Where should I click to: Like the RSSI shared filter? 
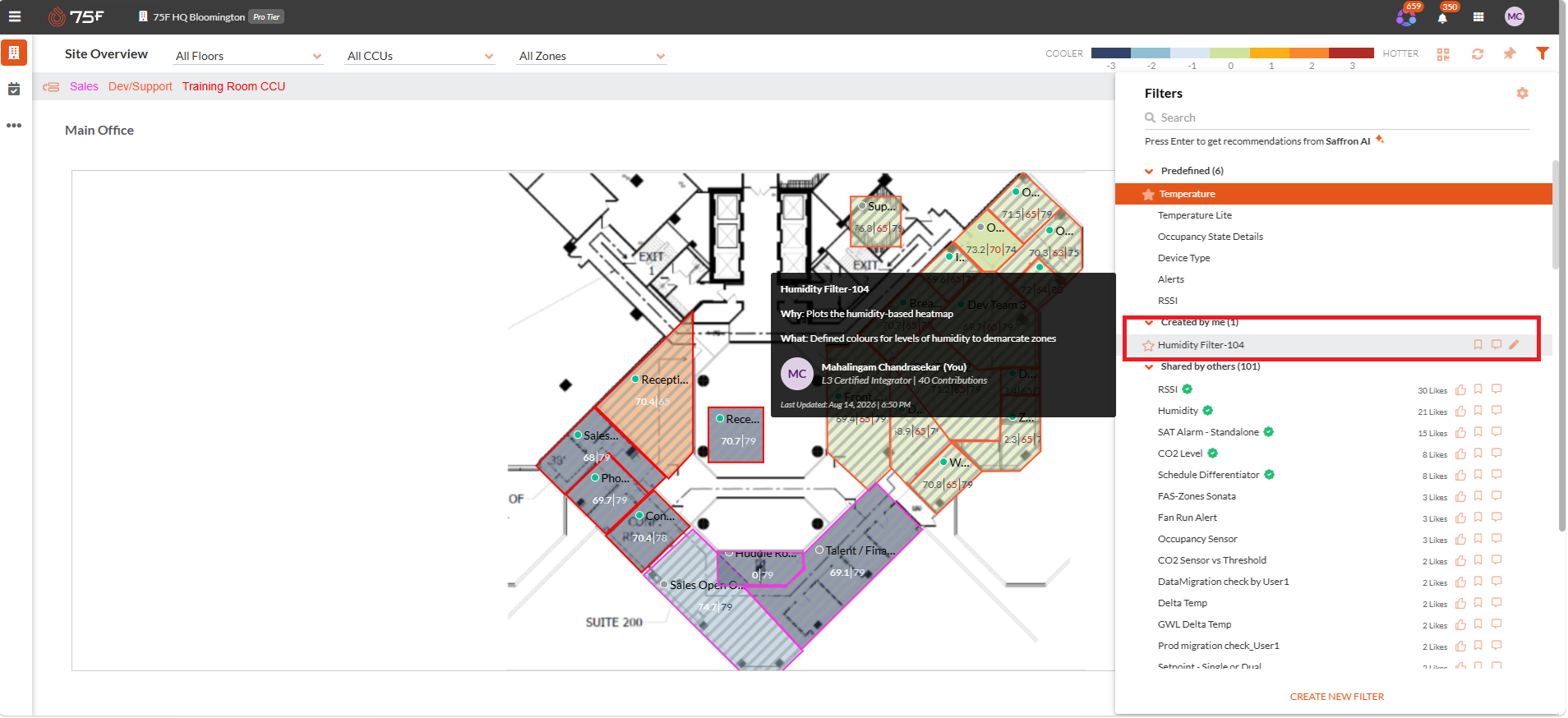[x=1460, y=390]
